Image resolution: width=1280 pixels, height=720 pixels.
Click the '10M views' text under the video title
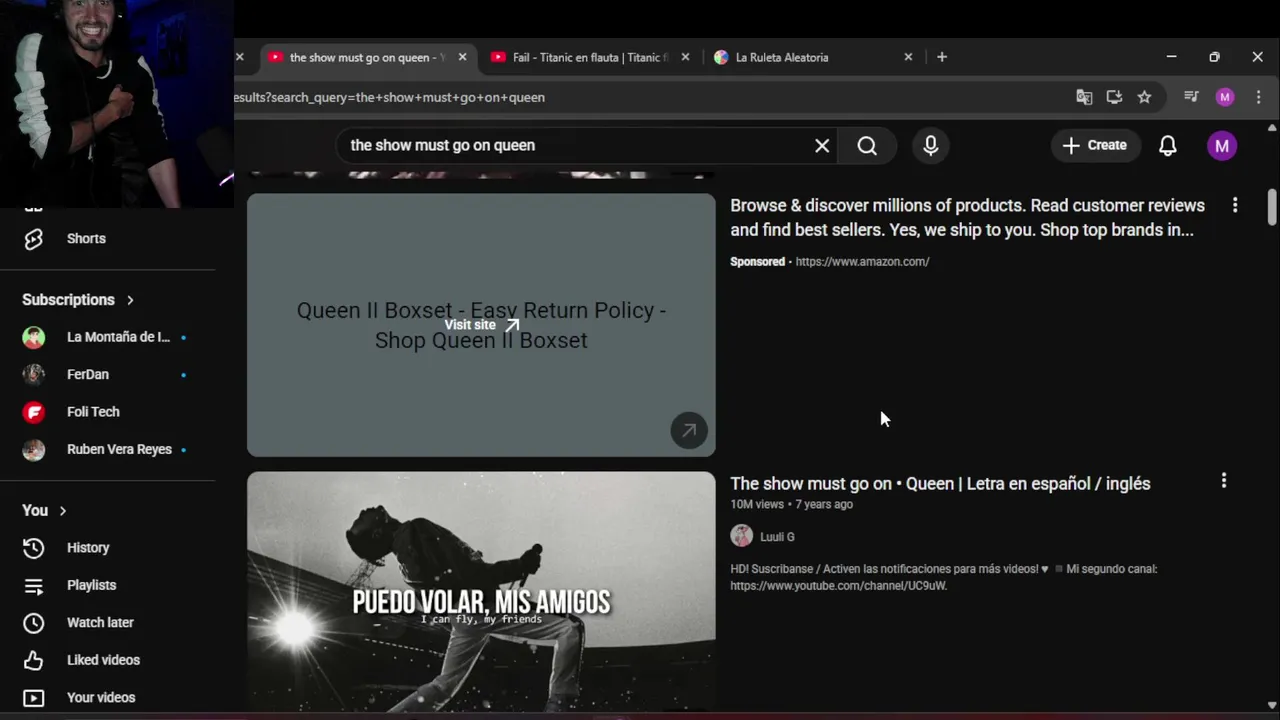tap(757, 505)
